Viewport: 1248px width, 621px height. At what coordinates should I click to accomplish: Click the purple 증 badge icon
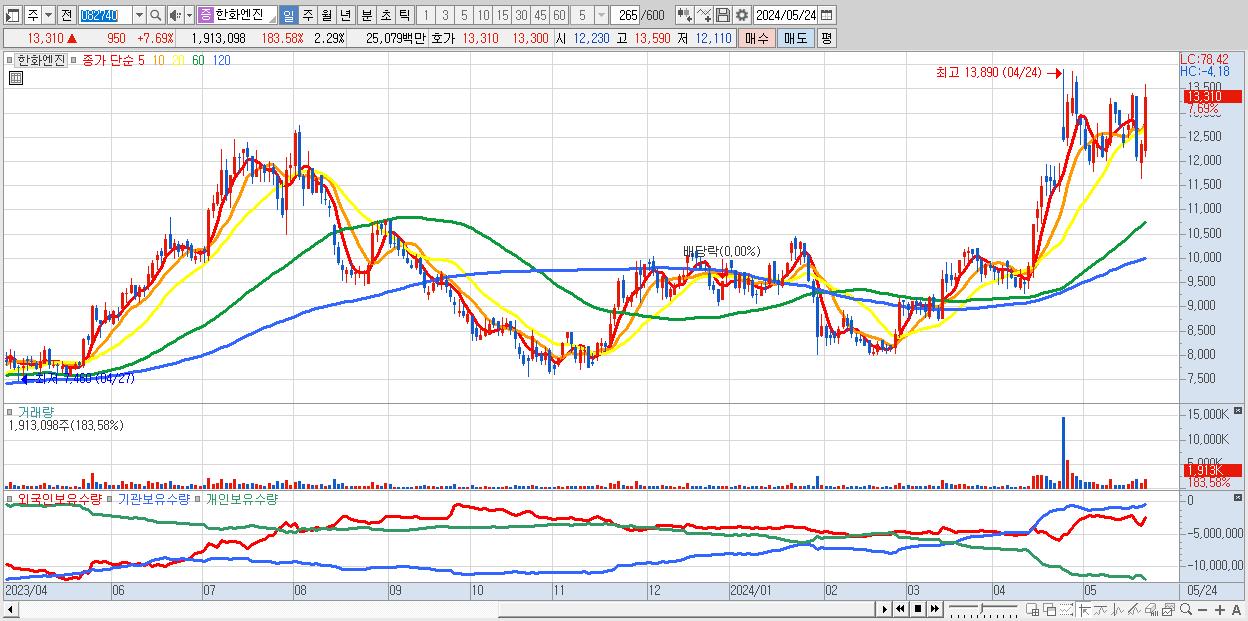(x=206, y=15)
